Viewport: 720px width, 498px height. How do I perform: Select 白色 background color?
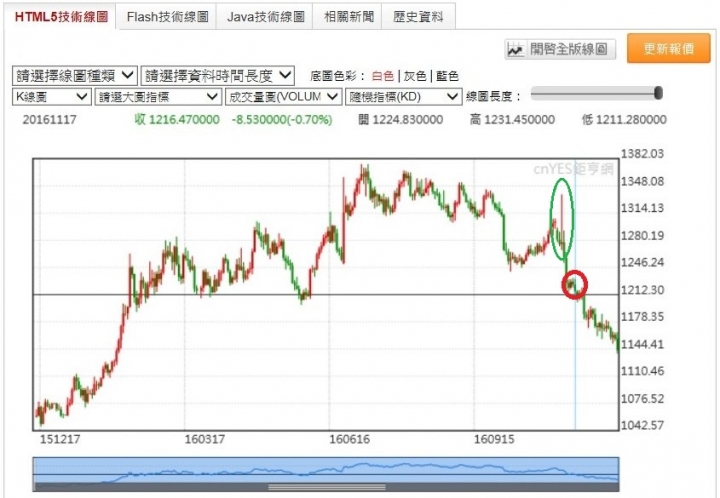(x=383, y=76)
